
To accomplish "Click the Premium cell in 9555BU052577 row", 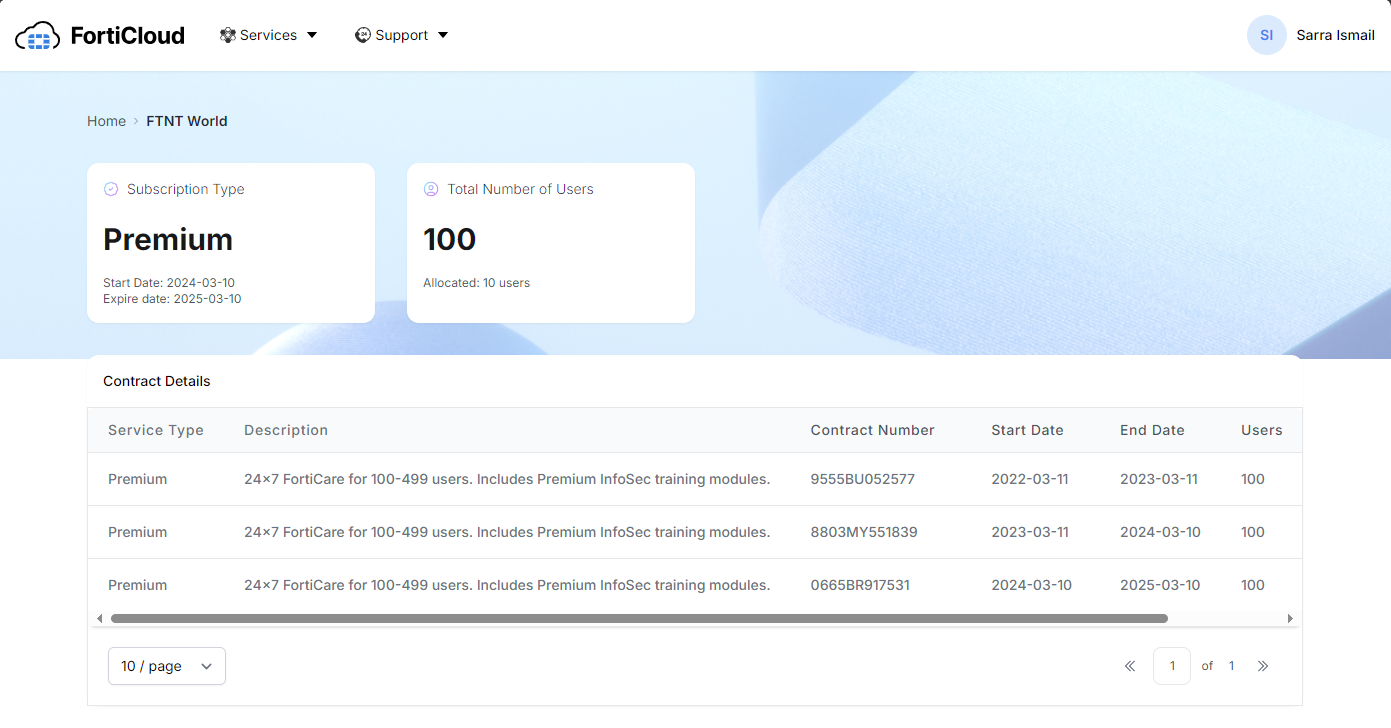I will click(137, 479).
